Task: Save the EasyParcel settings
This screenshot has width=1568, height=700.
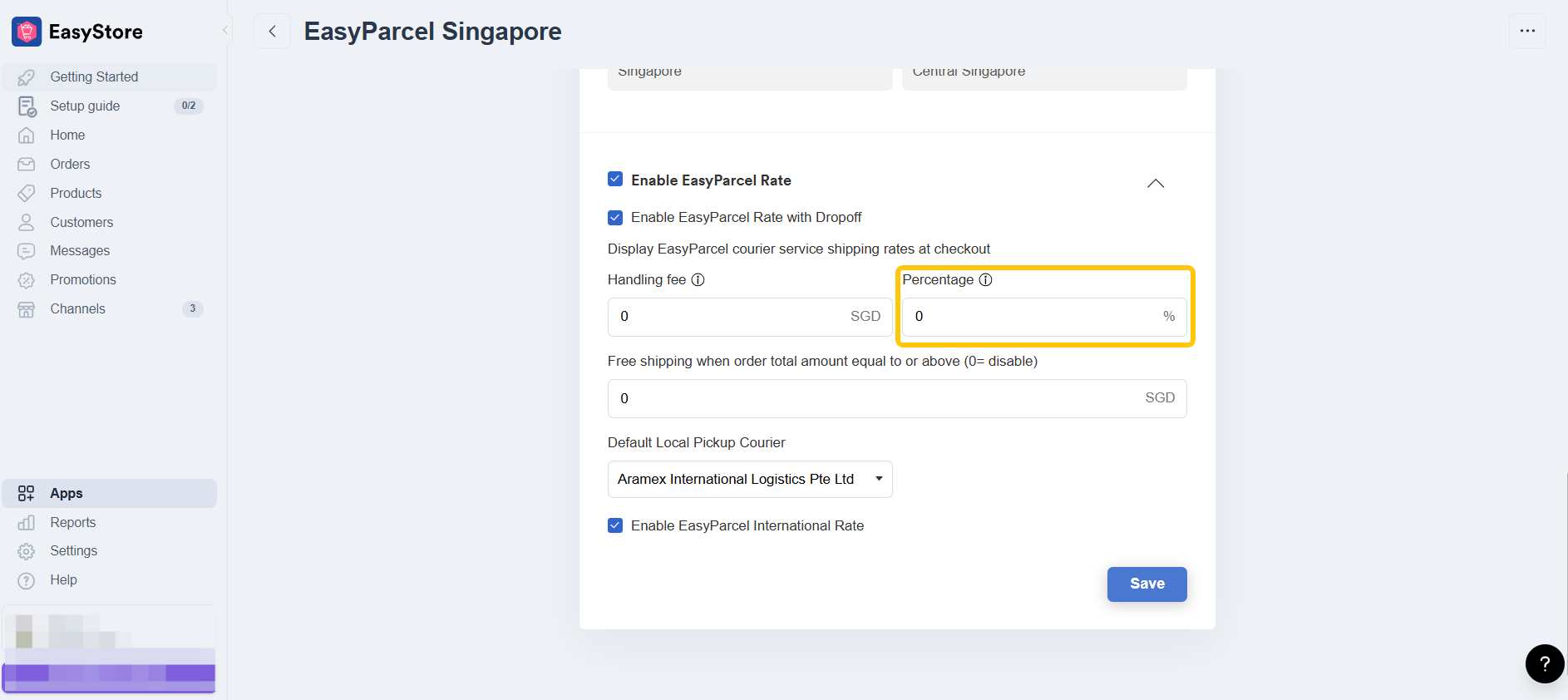Action: click(x=1146, y=584)
